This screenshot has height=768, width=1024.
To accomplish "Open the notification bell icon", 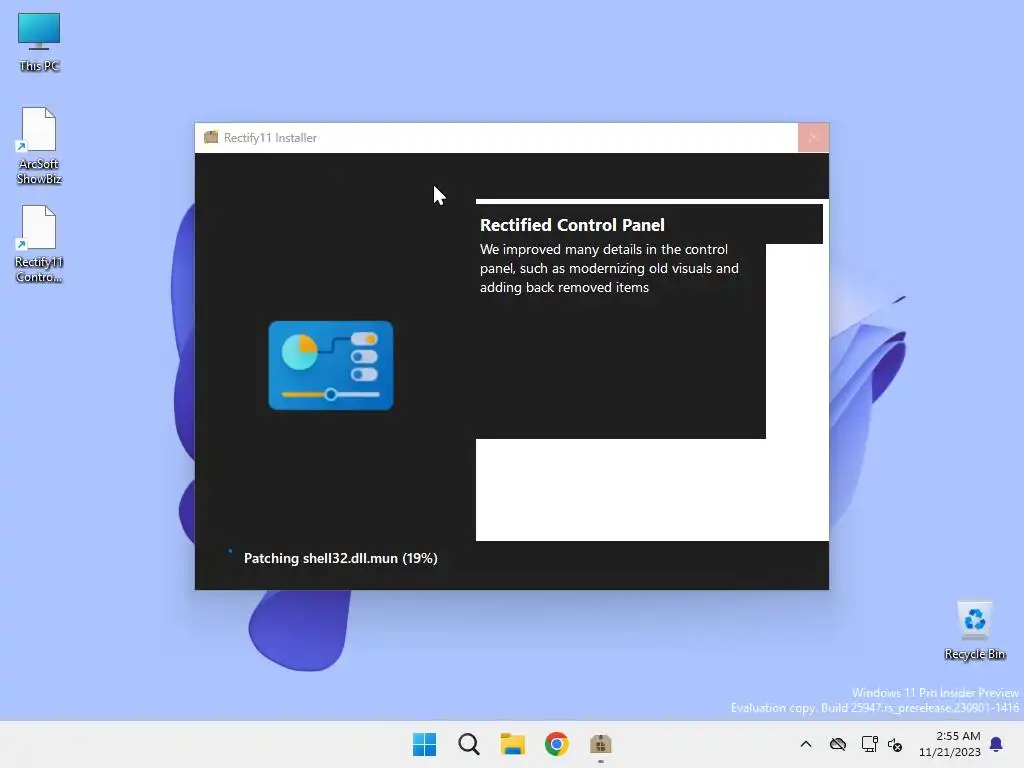I will tap(996, 744).
